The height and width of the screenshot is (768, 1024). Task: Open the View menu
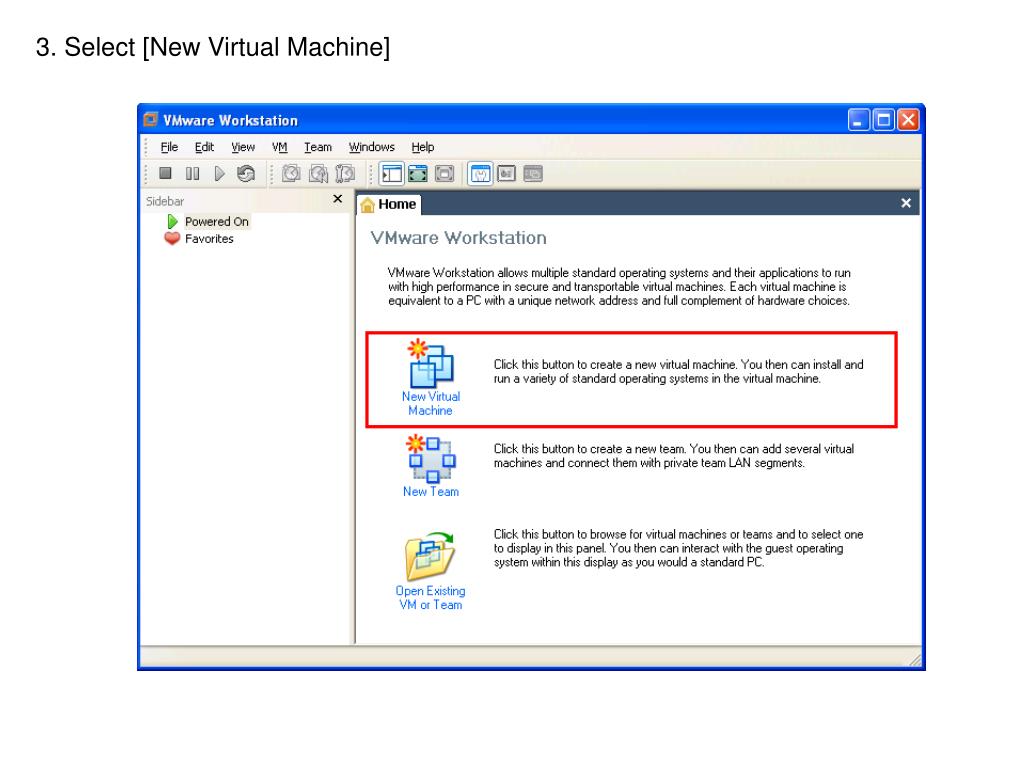coord(243,147)
